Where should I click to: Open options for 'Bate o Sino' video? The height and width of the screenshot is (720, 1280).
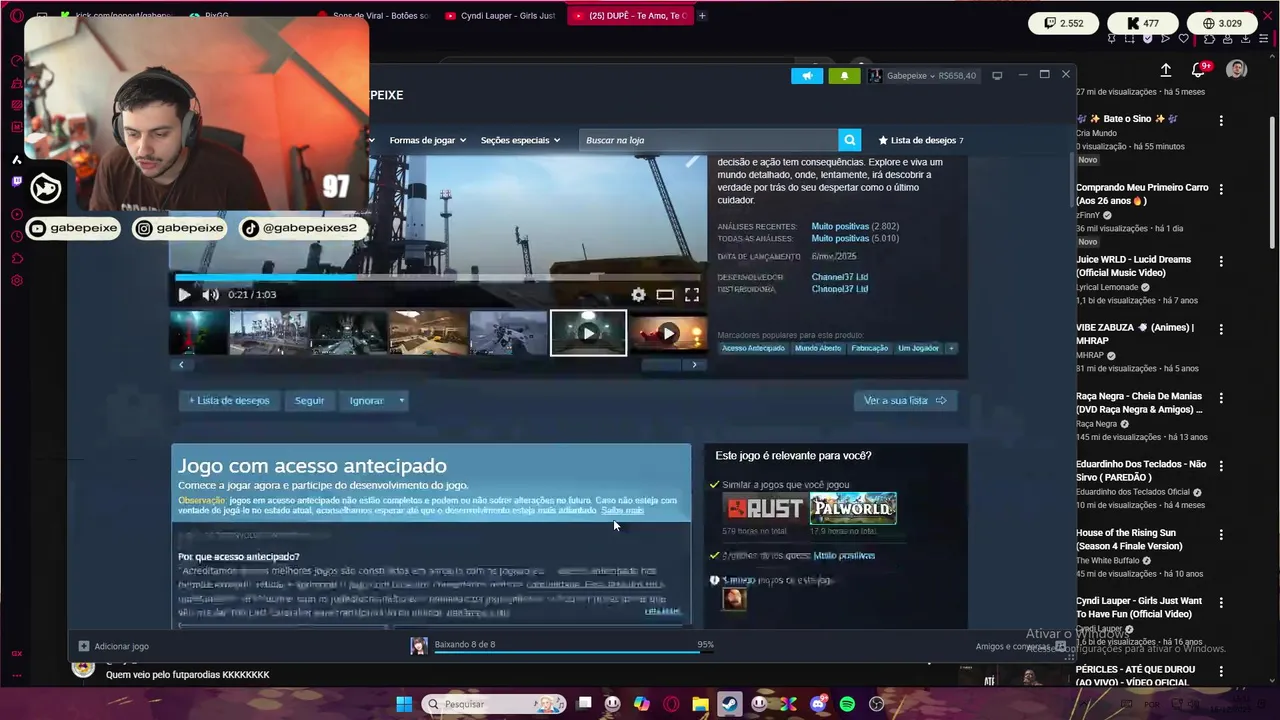(1221, 120)
